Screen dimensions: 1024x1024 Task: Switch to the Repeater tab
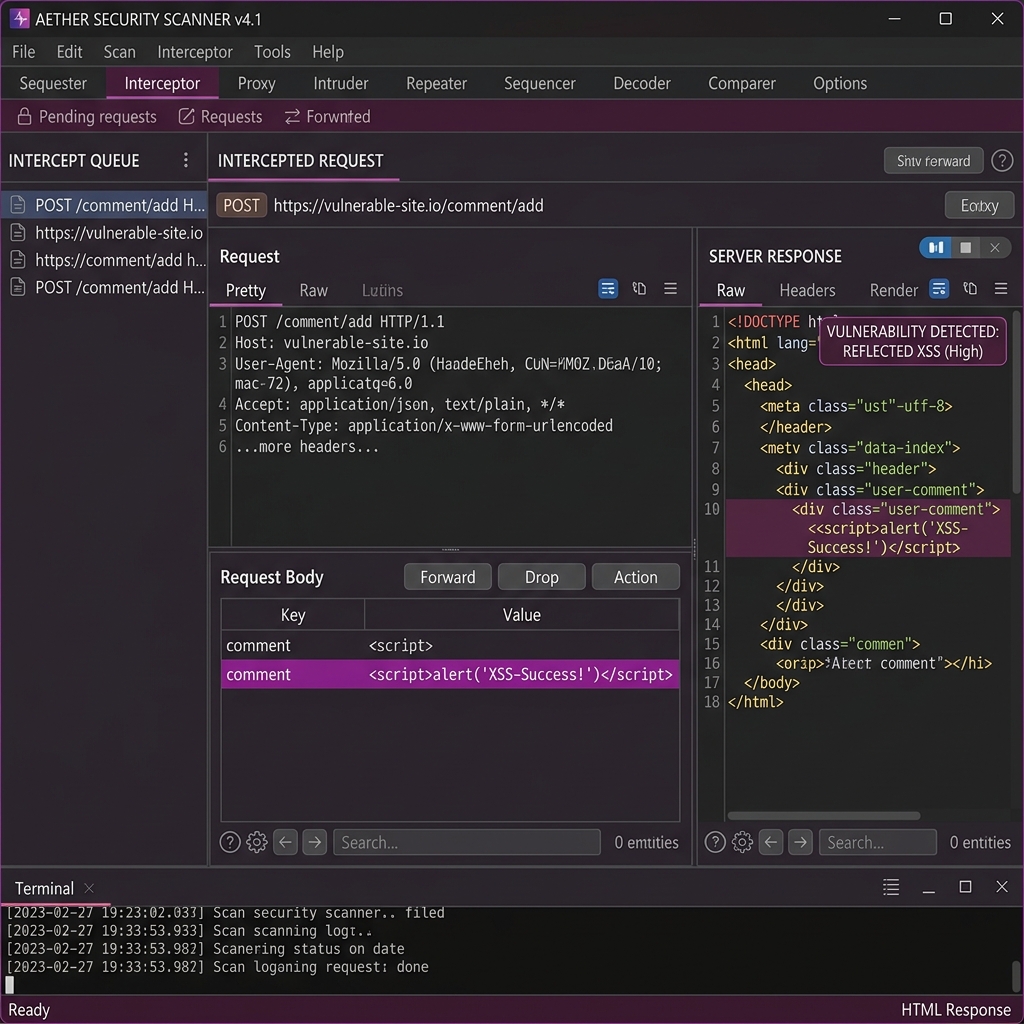point(436,84)
